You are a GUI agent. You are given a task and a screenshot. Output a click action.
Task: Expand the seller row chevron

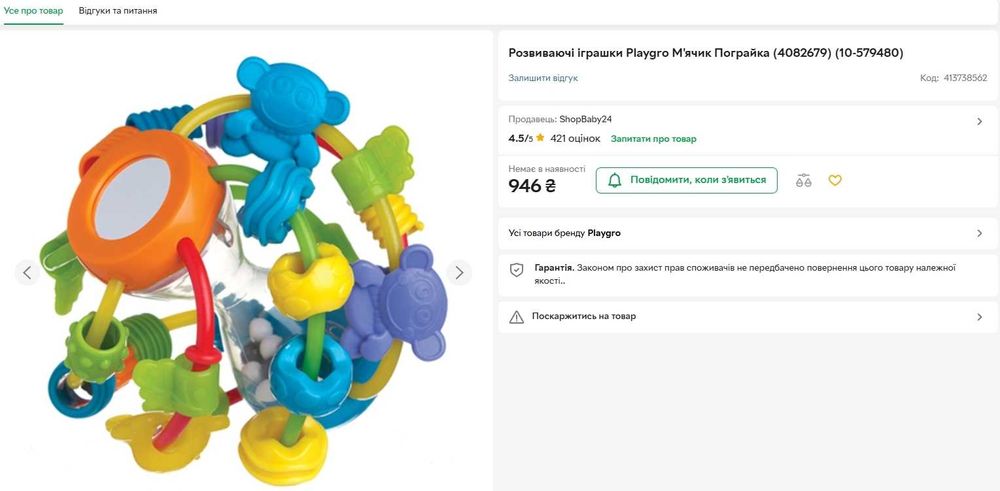pos(979,122)
